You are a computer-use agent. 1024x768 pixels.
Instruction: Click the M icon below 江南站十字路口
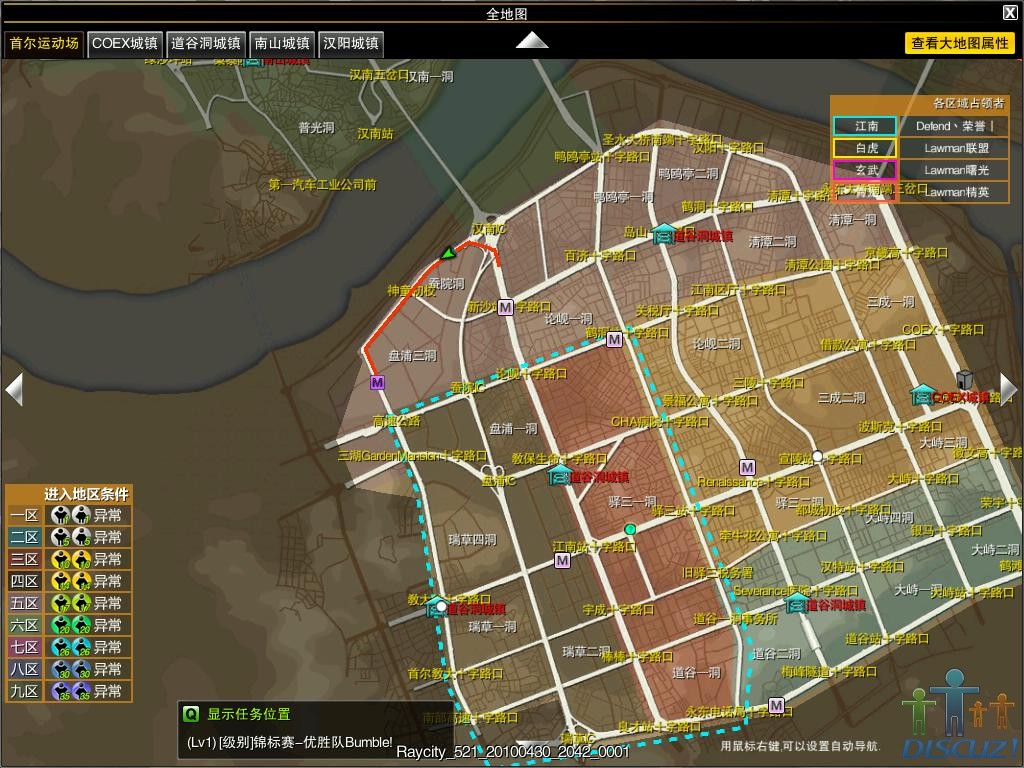pyautogui.click(x=562, y=560)
